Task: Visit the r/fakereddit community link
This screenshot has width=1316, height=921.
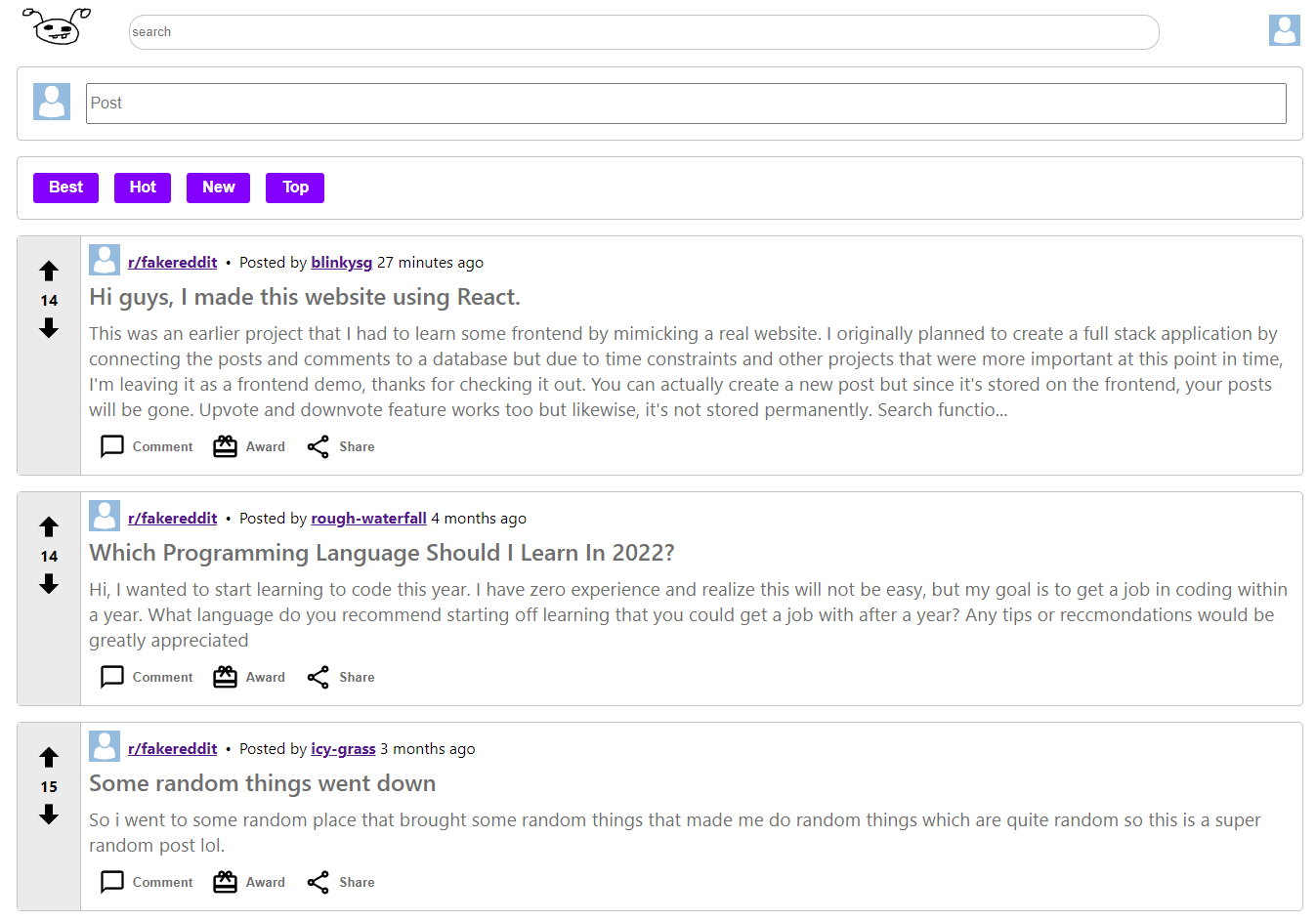Action: [172, 262]
